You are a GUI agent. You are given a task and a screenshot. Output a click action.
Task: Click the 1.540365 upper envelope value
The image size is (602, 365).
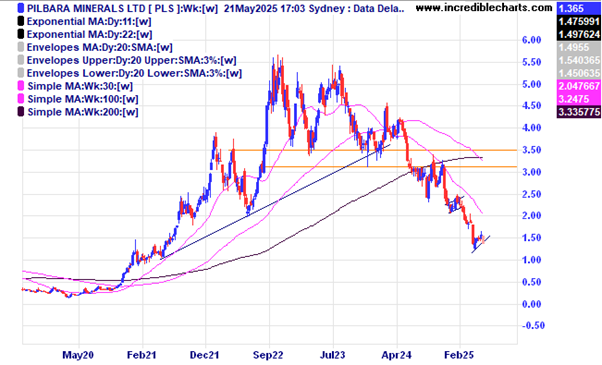pos(579,61)
